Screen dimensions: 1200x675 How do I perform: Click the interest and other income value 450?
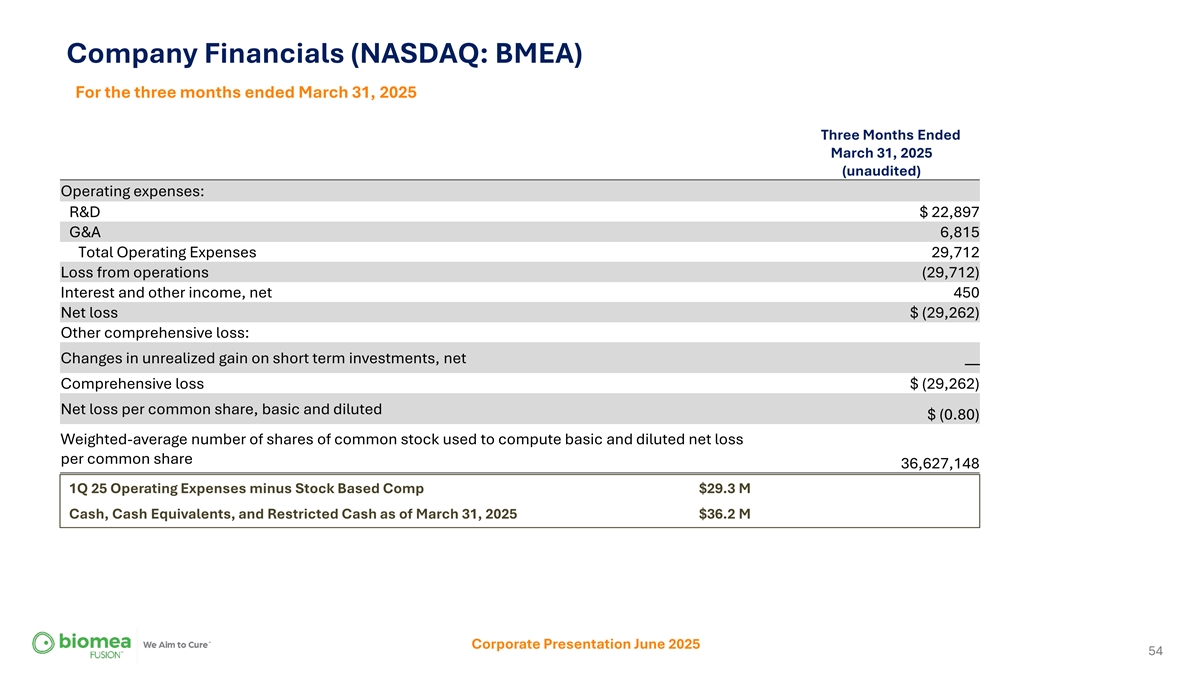point(965,292)
